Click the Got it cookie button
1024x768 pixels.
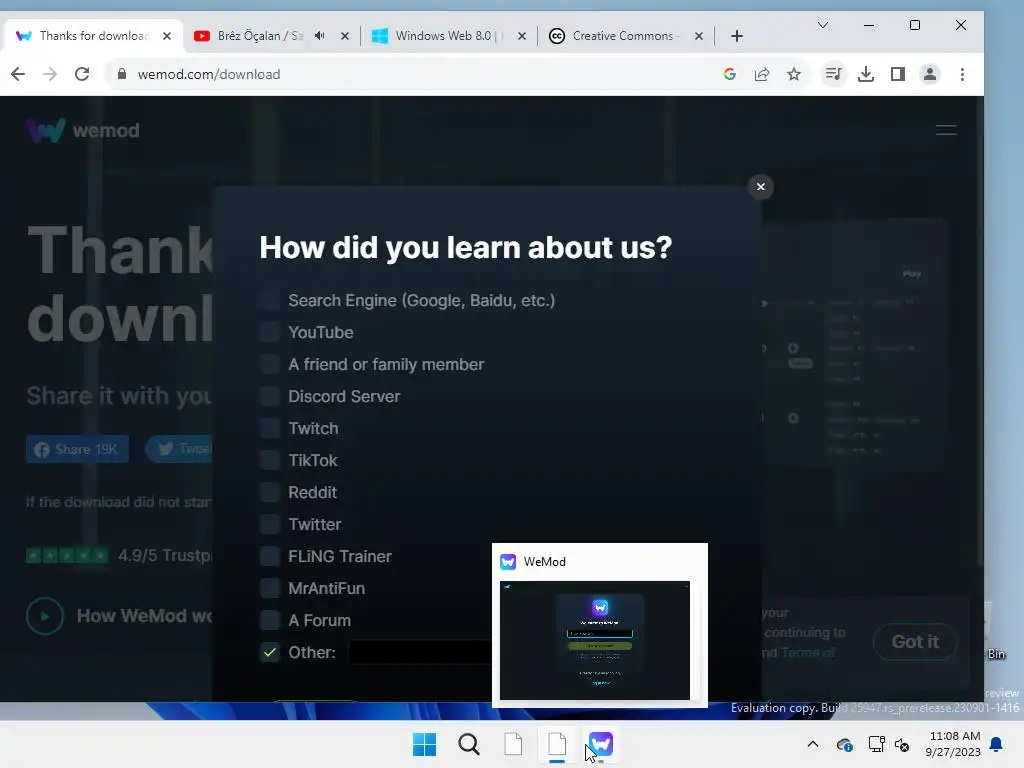click(916, 642)
